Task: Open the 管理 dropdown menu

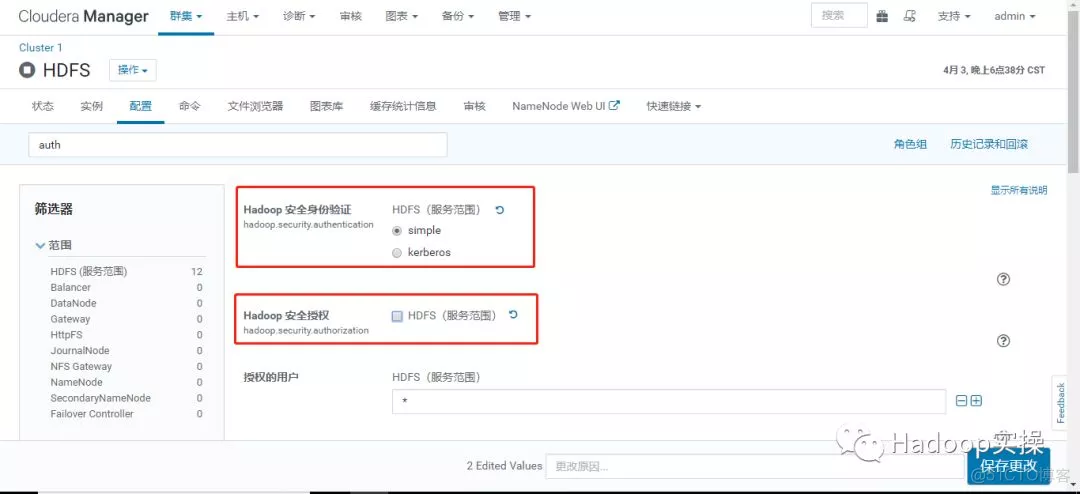Action: [x=515, y=16]
